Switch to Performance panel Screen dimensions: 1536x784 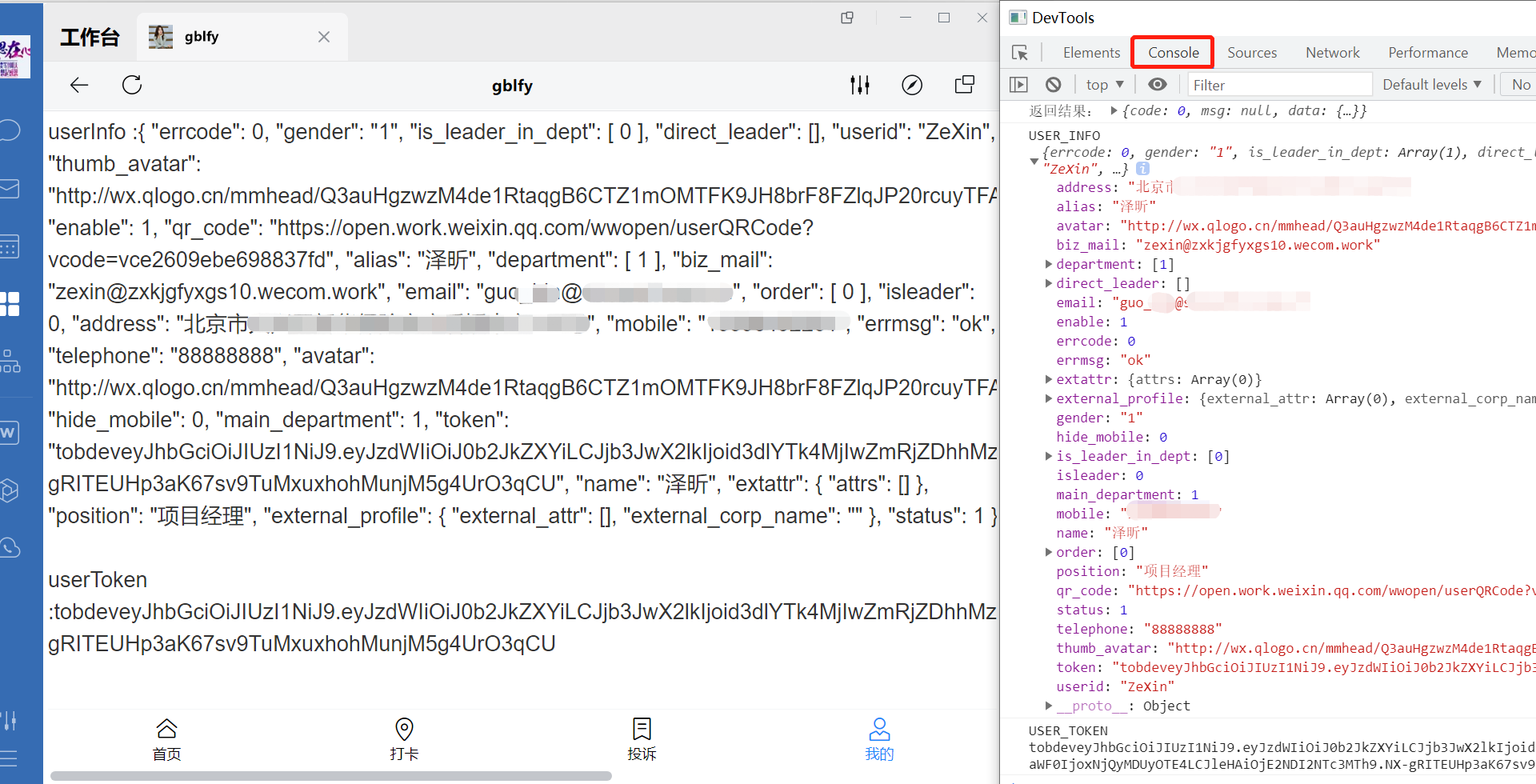(1428, 53)
